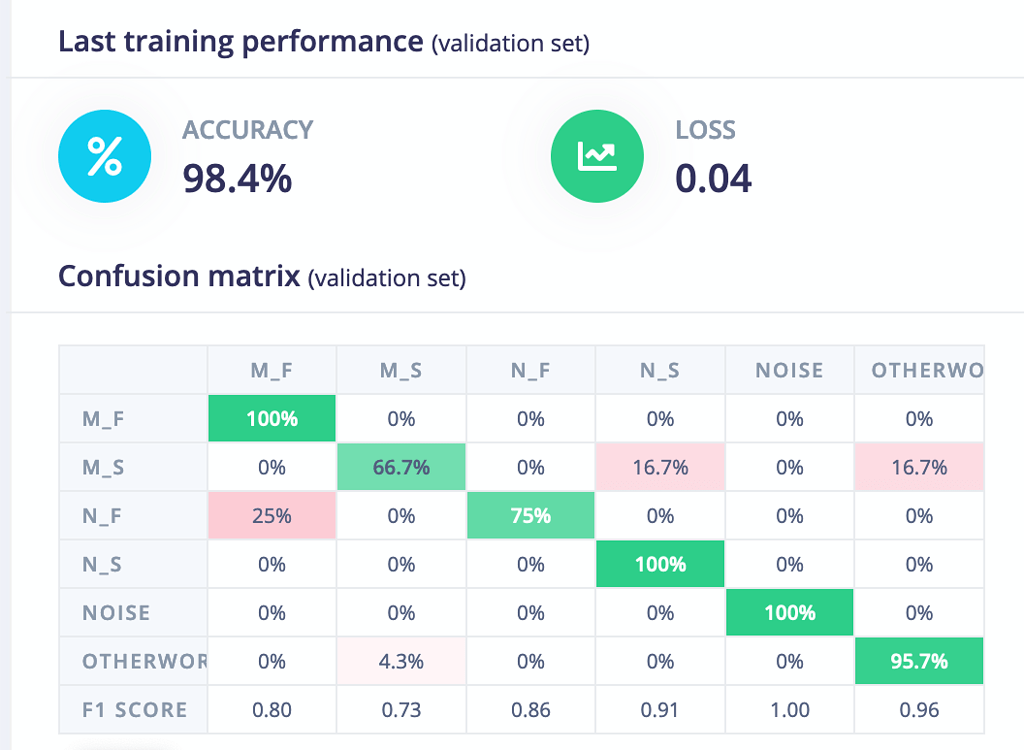Select the 1.00 F1 score for NOISE
Image resolution: width=1024 pixels, height=750 pixels.
coord(789,710)
